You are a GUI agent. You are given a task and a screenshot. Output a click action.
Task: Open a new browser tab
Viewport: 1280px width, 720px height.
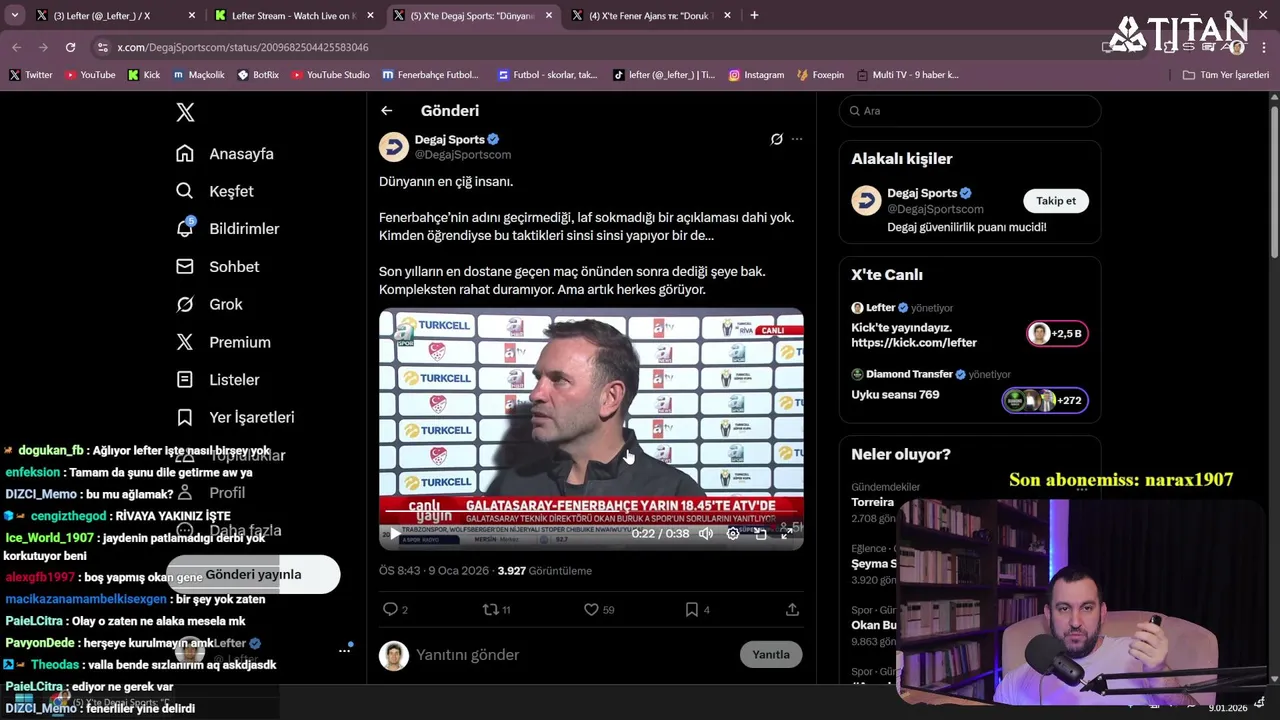pyautogui.click(x=754, y=16)
